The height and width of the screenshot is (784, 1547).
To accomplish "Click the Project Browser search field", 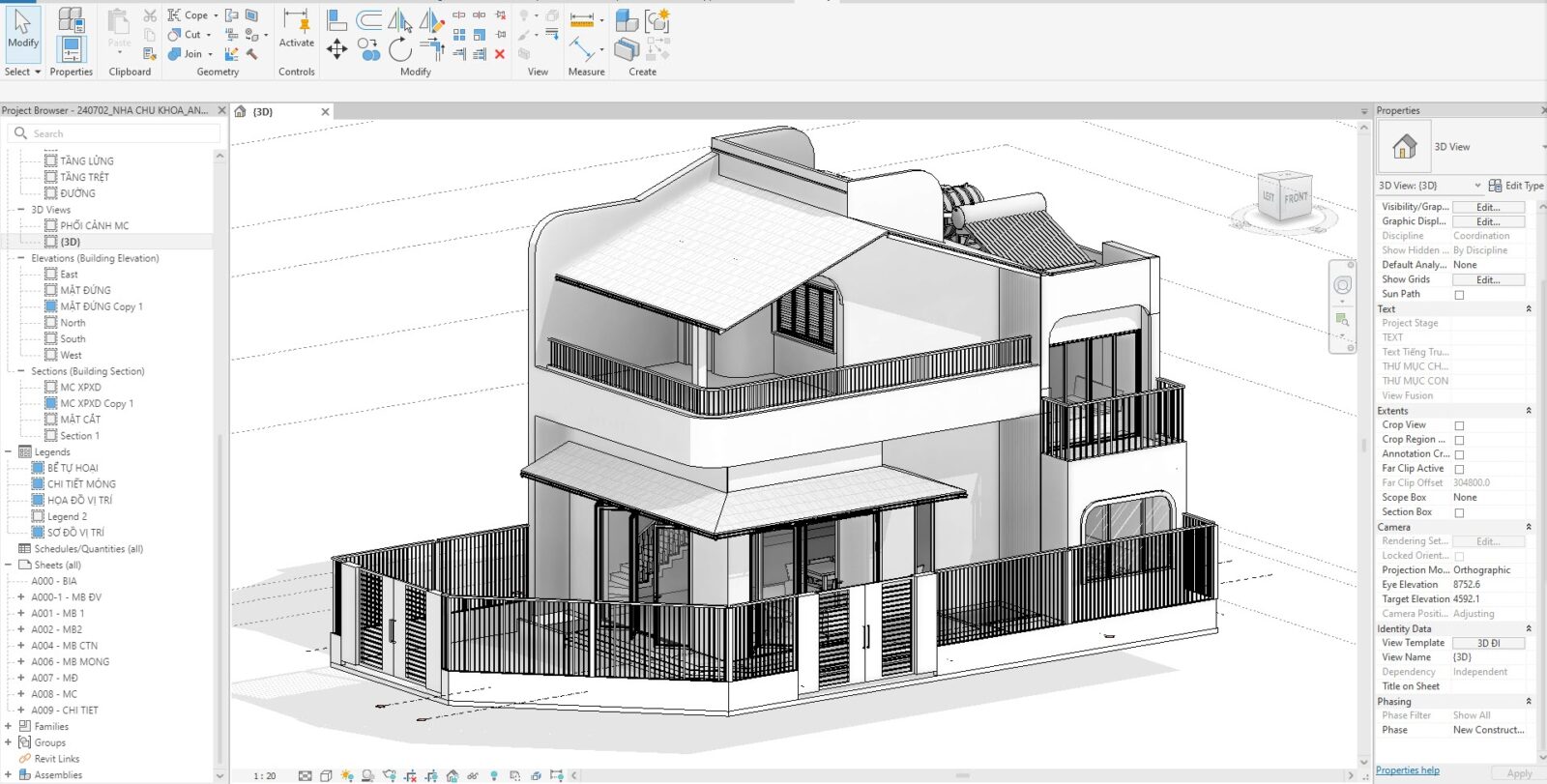I will click(x=116, y=133).
